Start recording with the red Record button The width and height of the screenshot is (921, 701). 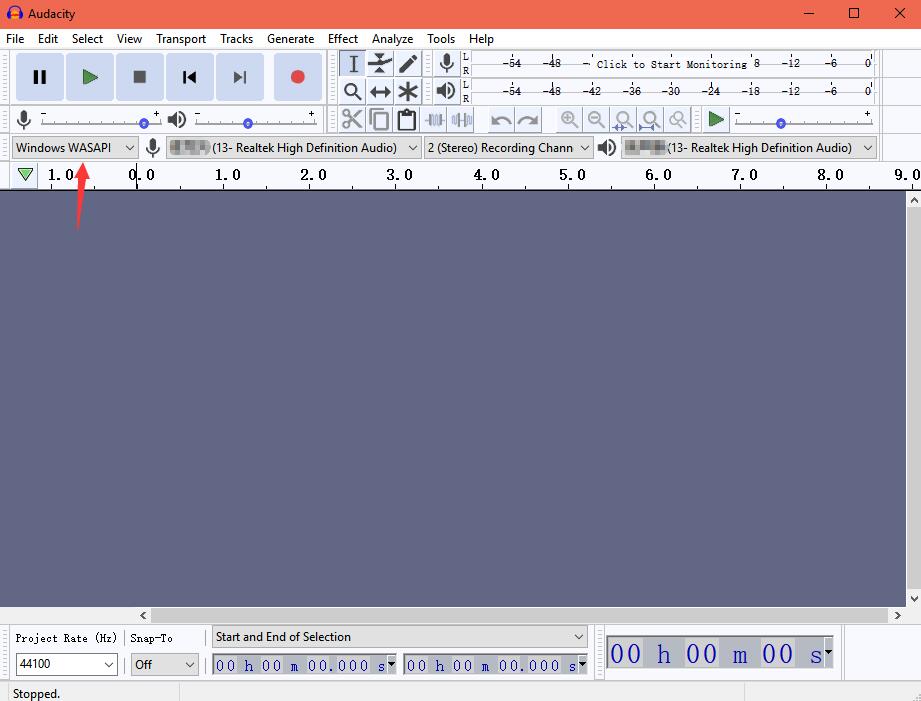298,77
